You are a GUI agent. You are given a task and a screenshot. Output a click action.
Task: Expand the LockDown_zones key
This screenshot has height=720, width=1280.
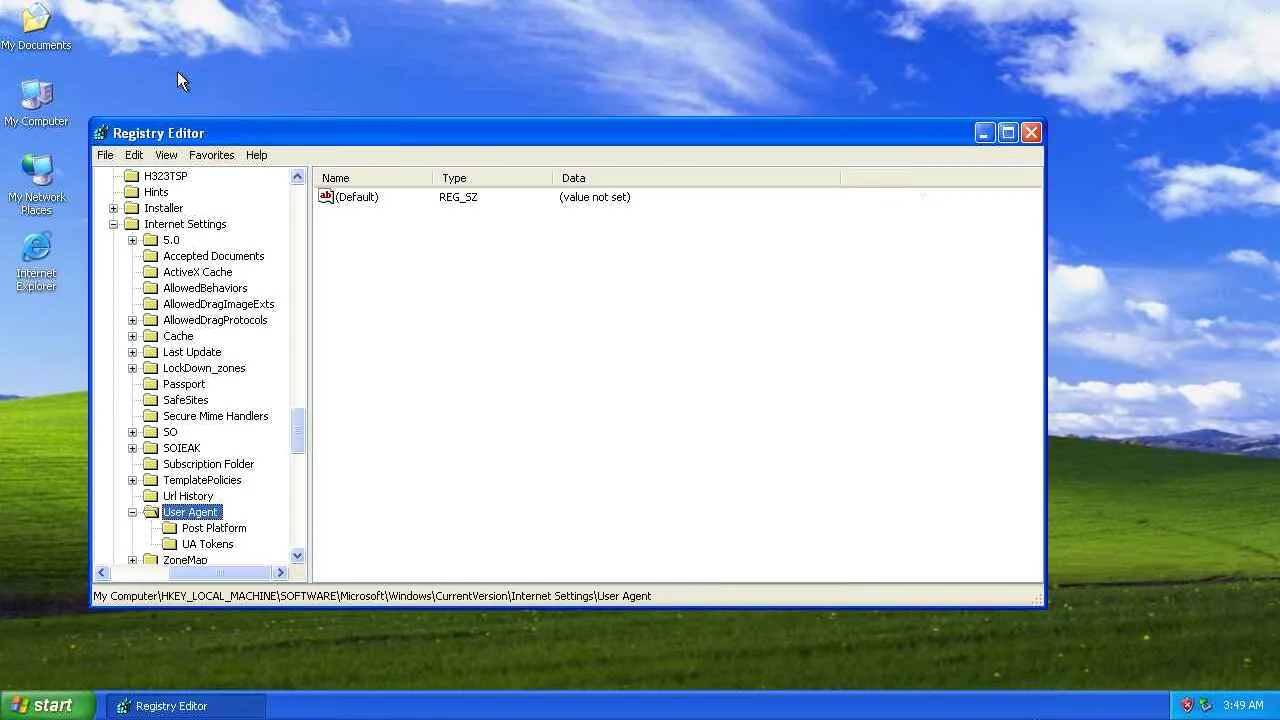click(133, 368)
